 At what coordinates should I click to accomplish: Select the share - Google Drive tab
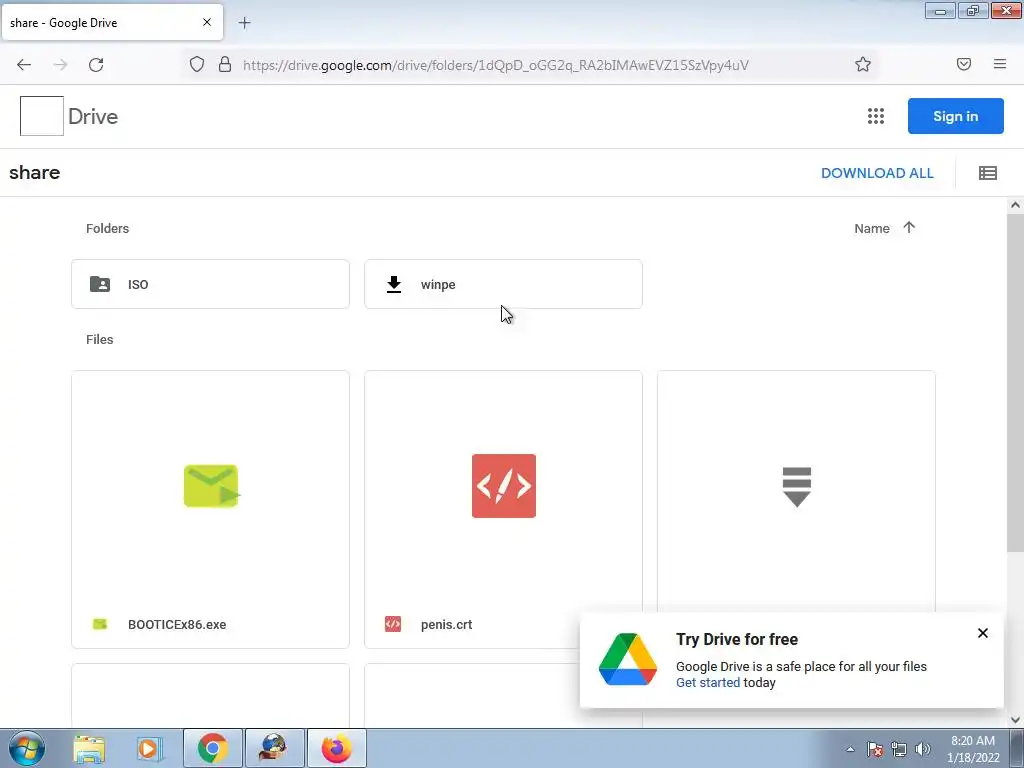click(x=112, y=22)
